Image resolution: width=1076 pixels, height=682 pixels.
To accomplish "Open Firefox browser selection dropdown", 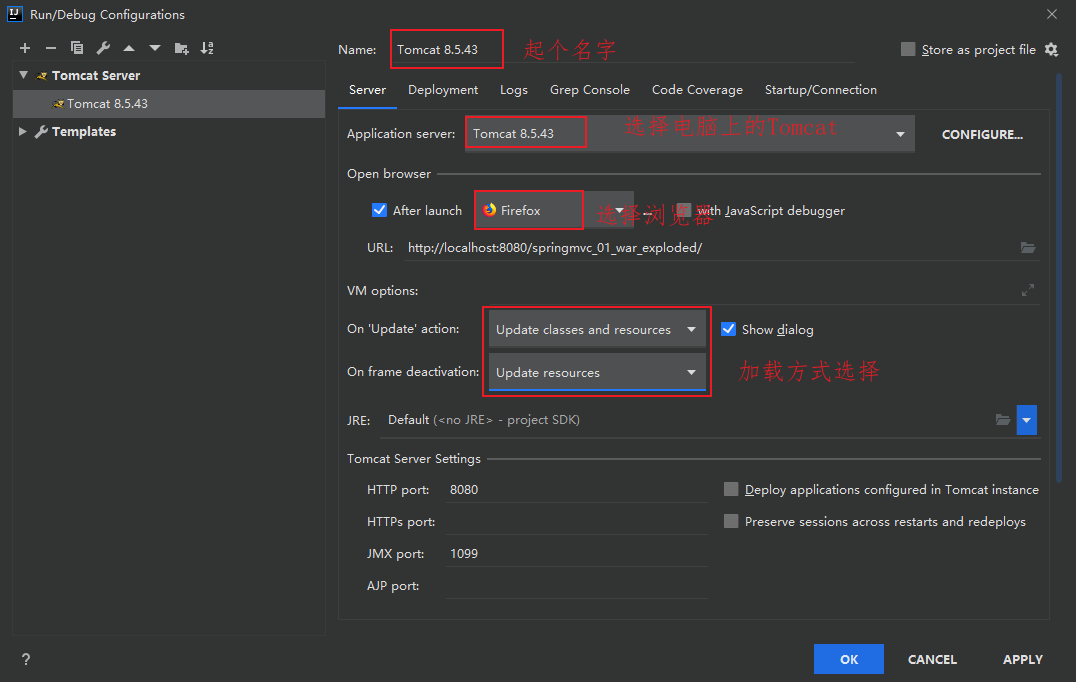I will tap(619, 211).
